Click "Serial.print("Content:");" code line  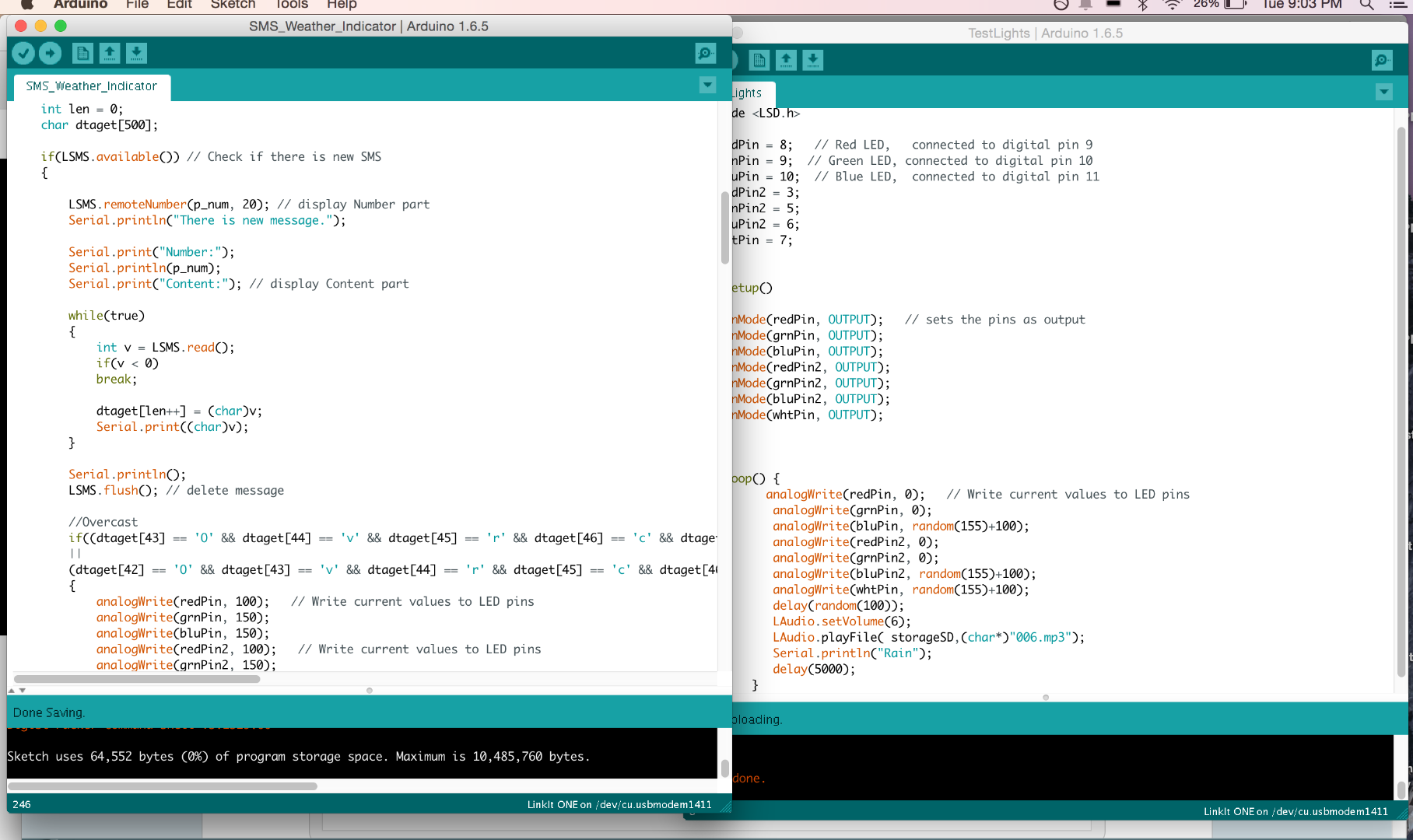155,284
